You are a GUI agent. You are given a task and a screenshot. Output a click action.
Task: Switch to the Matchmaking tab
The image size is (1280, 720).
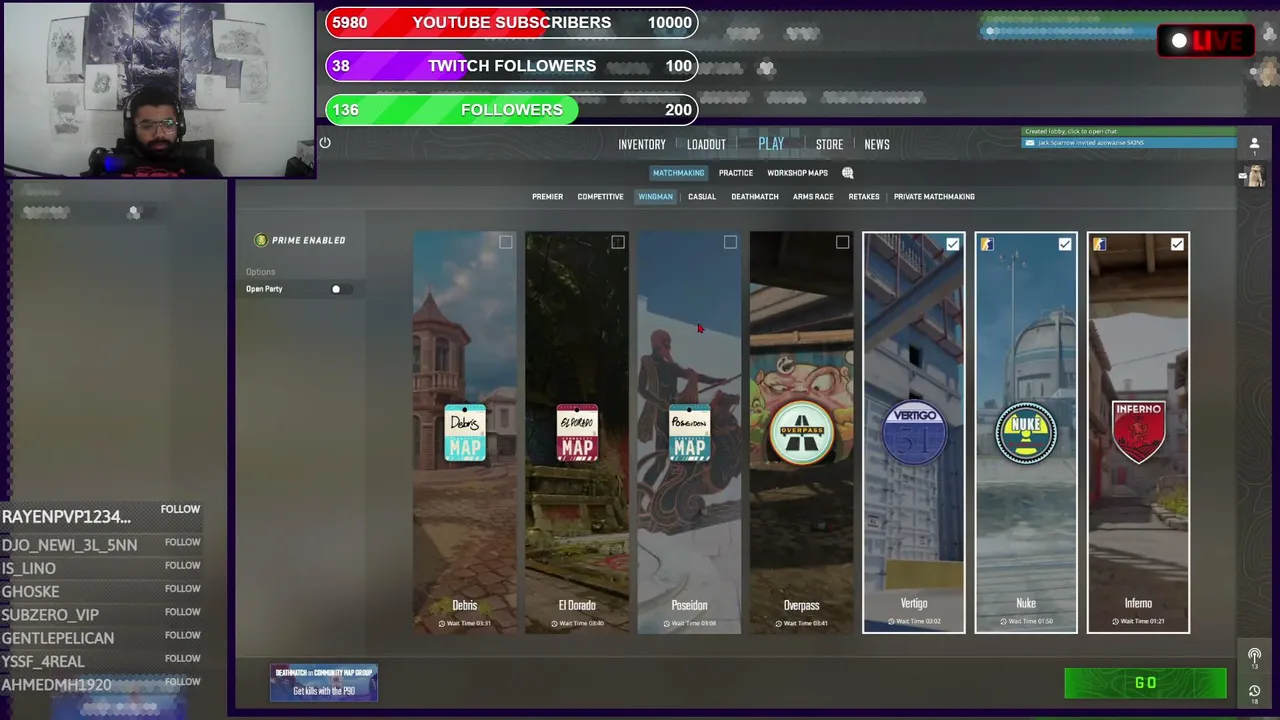tap(678, 173)
